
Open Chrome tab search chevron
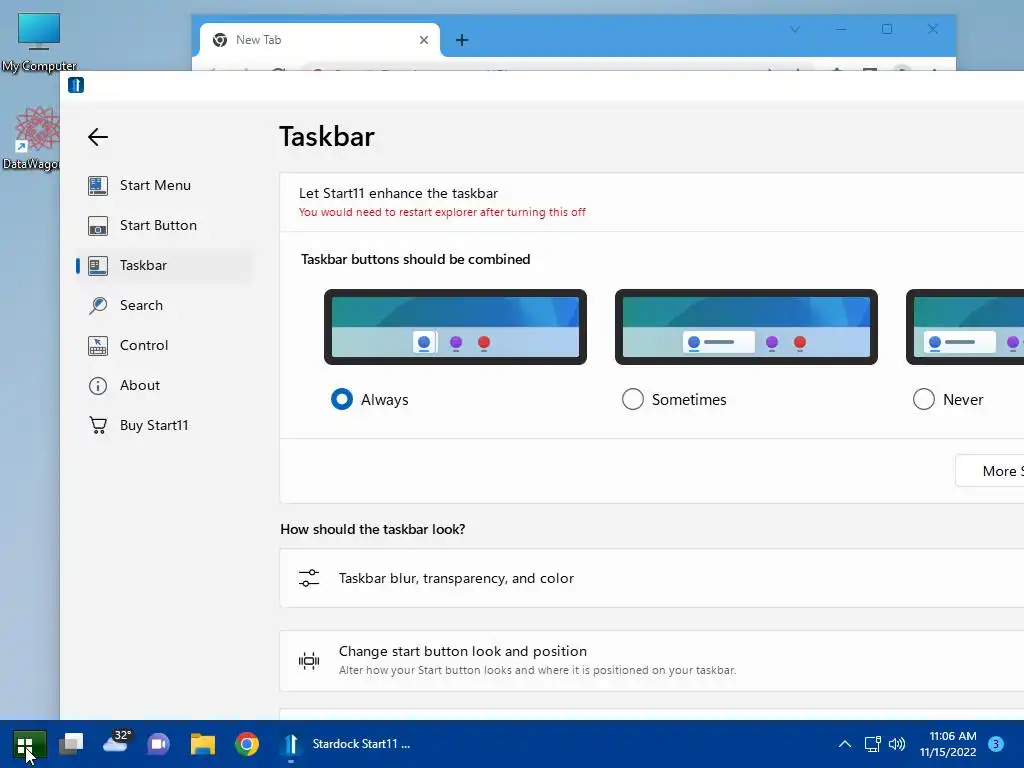pyautogui.click(x=795, y=29)
